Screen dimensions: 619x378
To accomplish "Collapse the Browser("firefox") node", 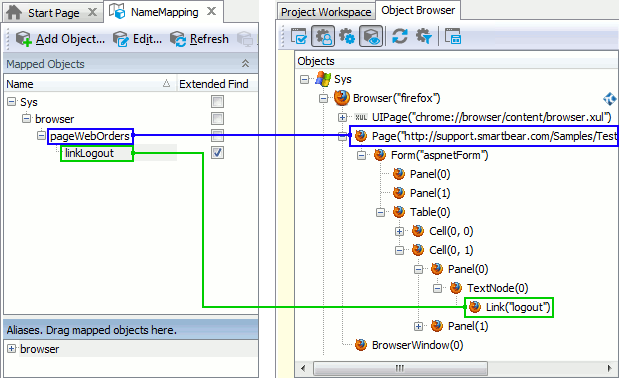I will (x=323, y=98).
